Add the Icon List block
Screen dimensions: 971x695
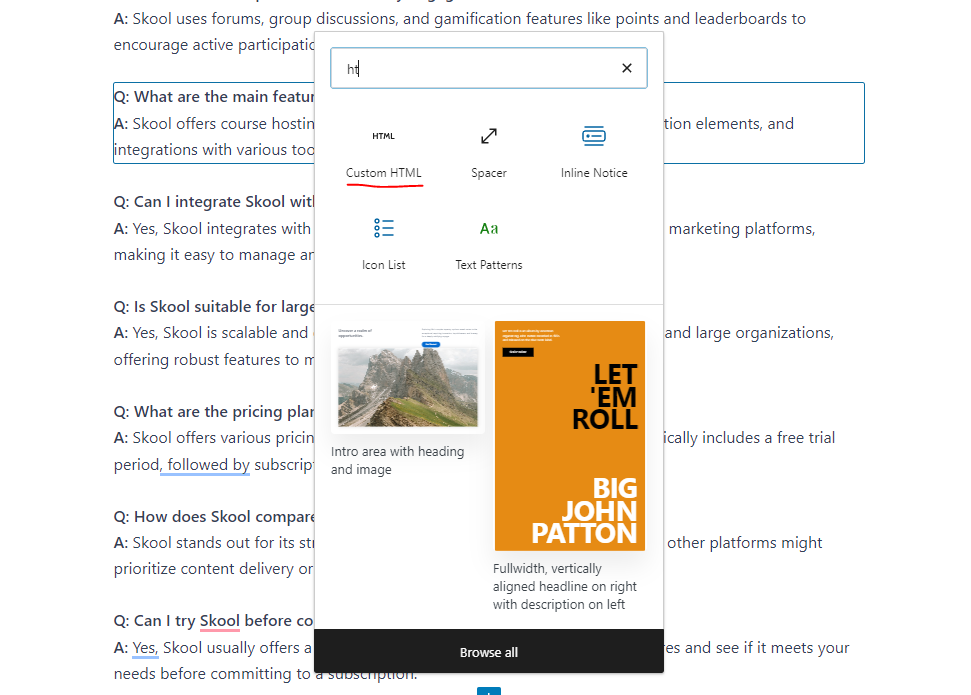383,245
